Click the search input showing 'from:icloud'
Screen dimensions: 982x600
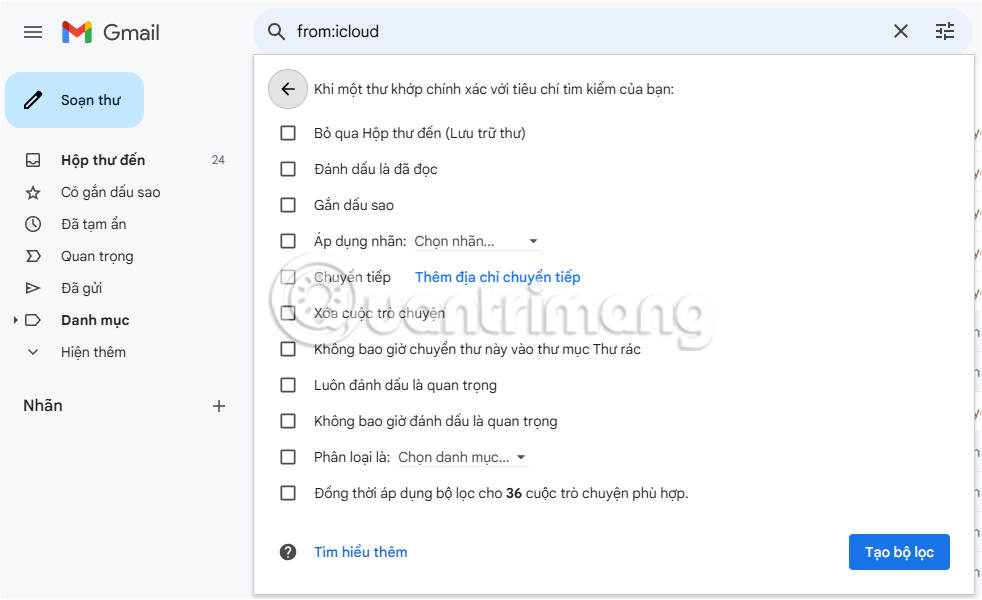pos(400,31)
